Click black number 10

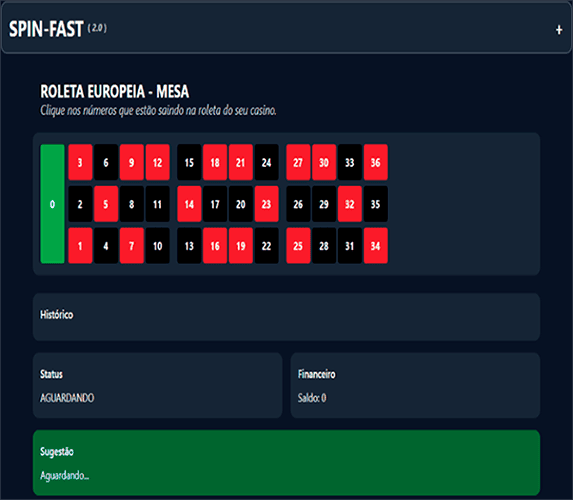pos(158,246)
